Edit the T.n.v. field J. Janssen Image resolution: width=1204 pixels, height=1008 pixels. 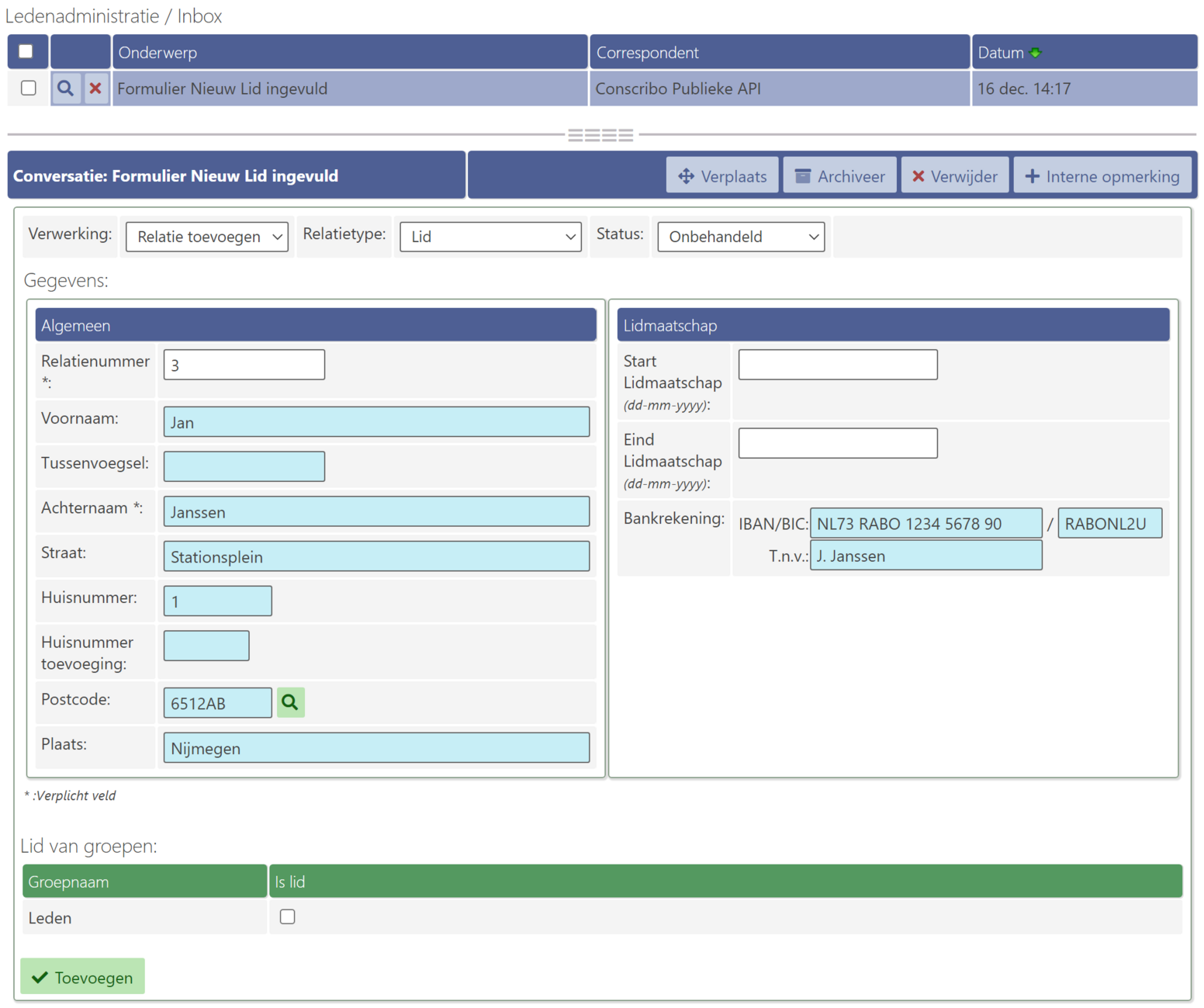coord(925,556)
